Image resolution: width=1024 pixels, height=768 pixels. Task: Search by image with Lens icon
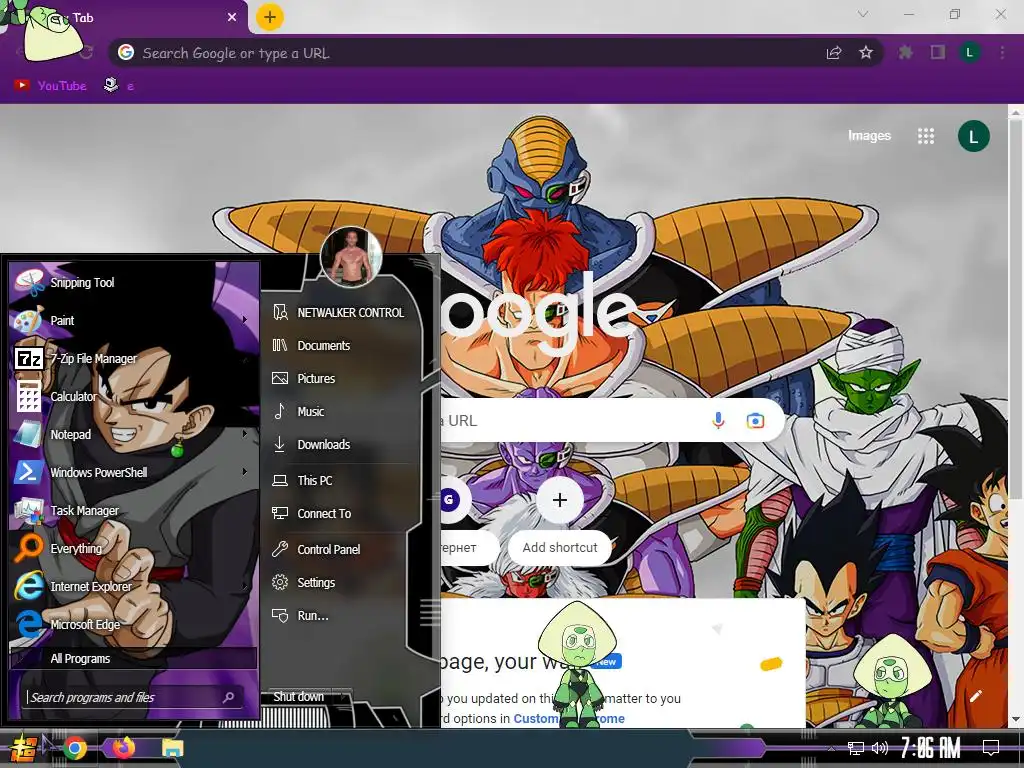click(755, 421)
